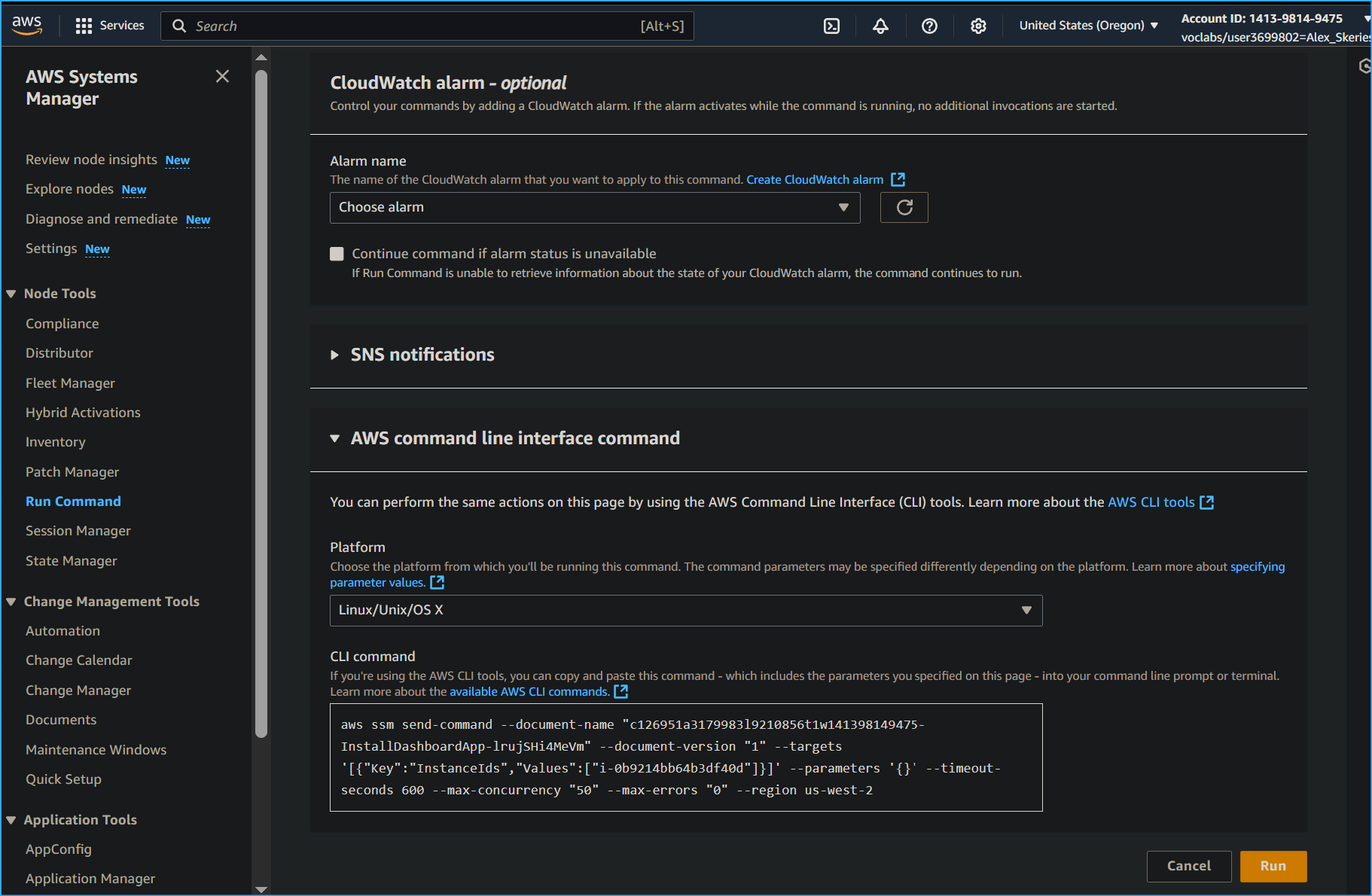Open the United States (Oregon) region menu
Screen dimensions: 1372x896
pyautogui.click(x=1087, y=25)
